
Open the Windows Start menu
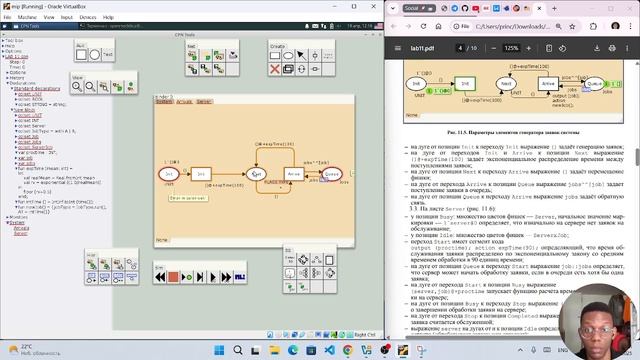pyautogui.click(x=219, y=350)
